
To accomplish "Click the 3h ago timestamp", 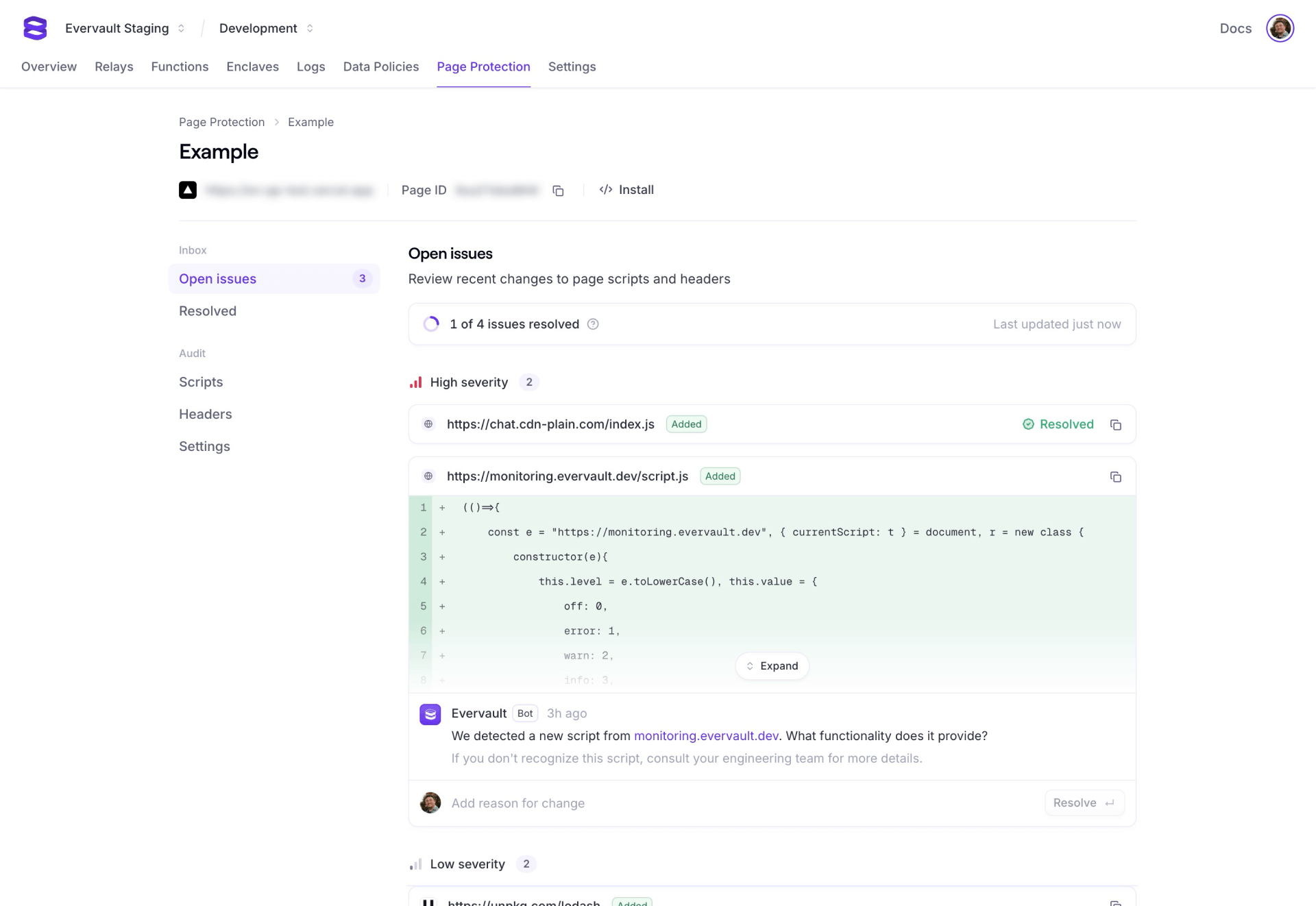I will 567,713.
